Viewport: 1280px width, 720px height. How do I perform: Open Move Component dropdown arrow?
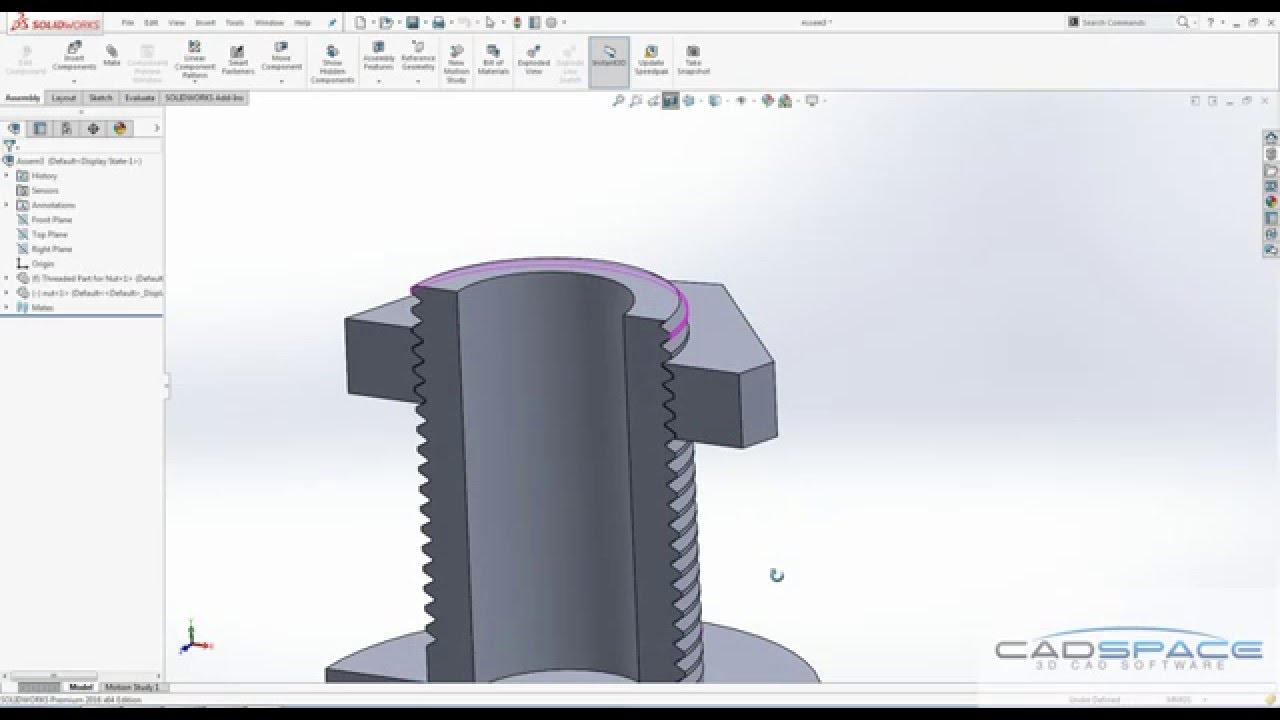point(281,80)
